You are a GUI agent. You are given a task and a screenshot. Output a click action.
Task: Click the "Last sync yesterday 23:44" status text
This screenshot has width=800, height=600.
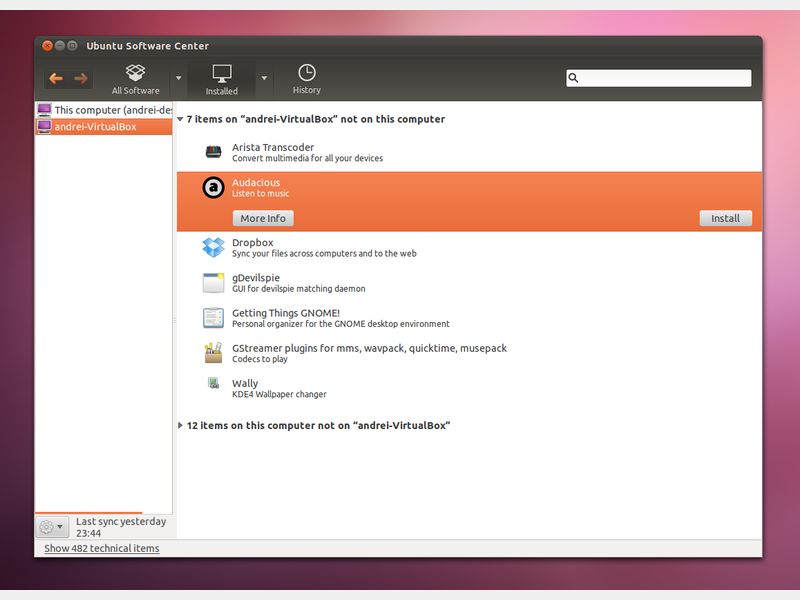pyautogui.click(x=121, y=527)
